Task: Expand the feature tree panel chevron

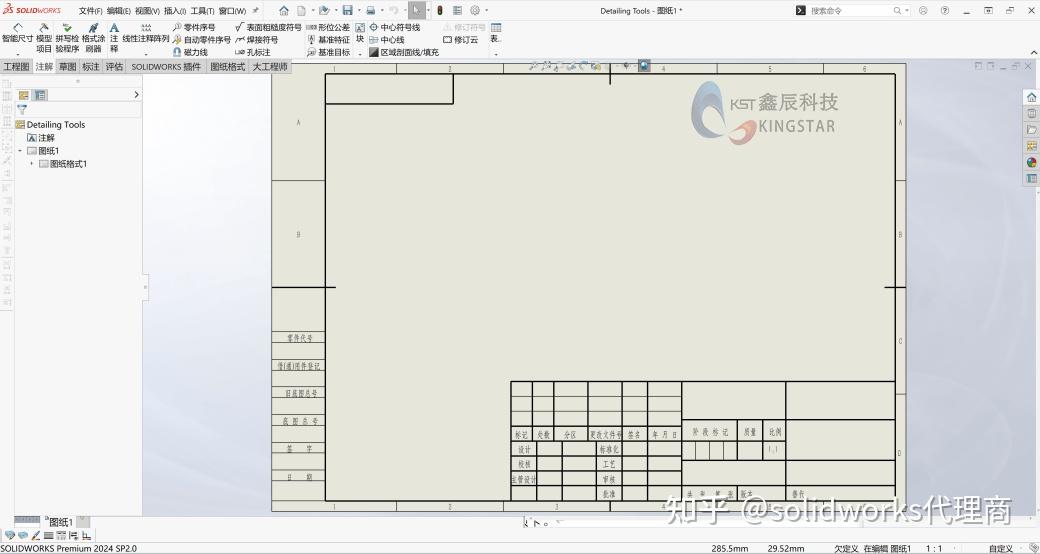Action: [x=136, y=95]
